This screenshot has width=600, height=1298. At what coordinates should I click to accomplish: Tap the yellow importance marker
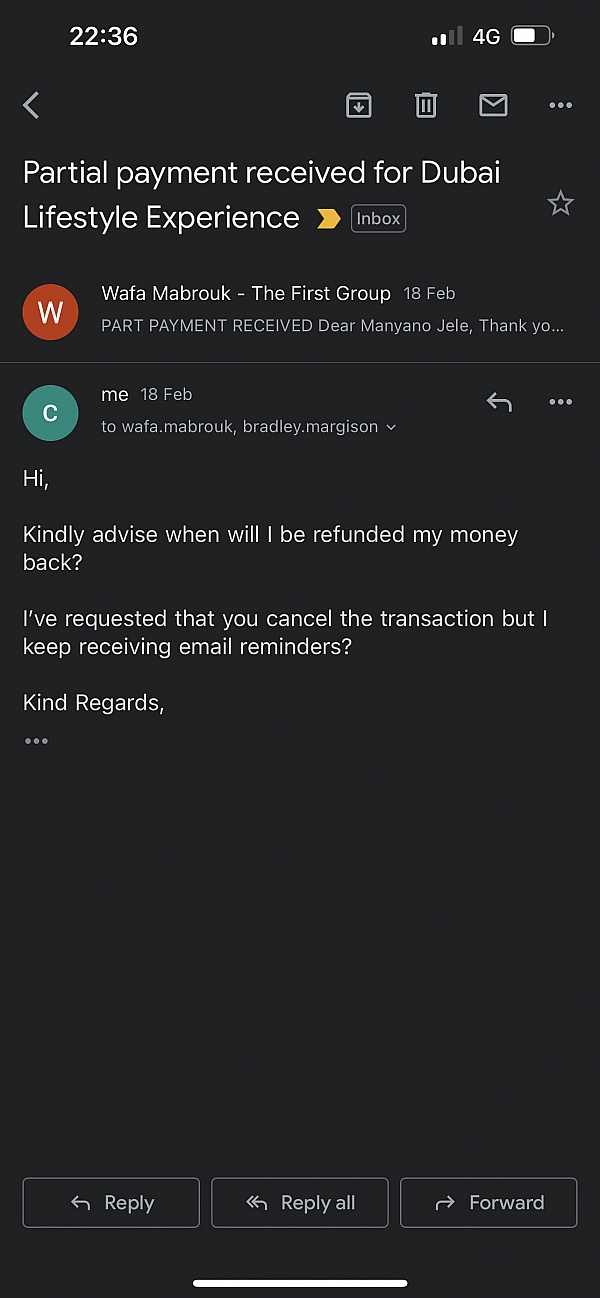pyautogui.click(x=328, y=219)
